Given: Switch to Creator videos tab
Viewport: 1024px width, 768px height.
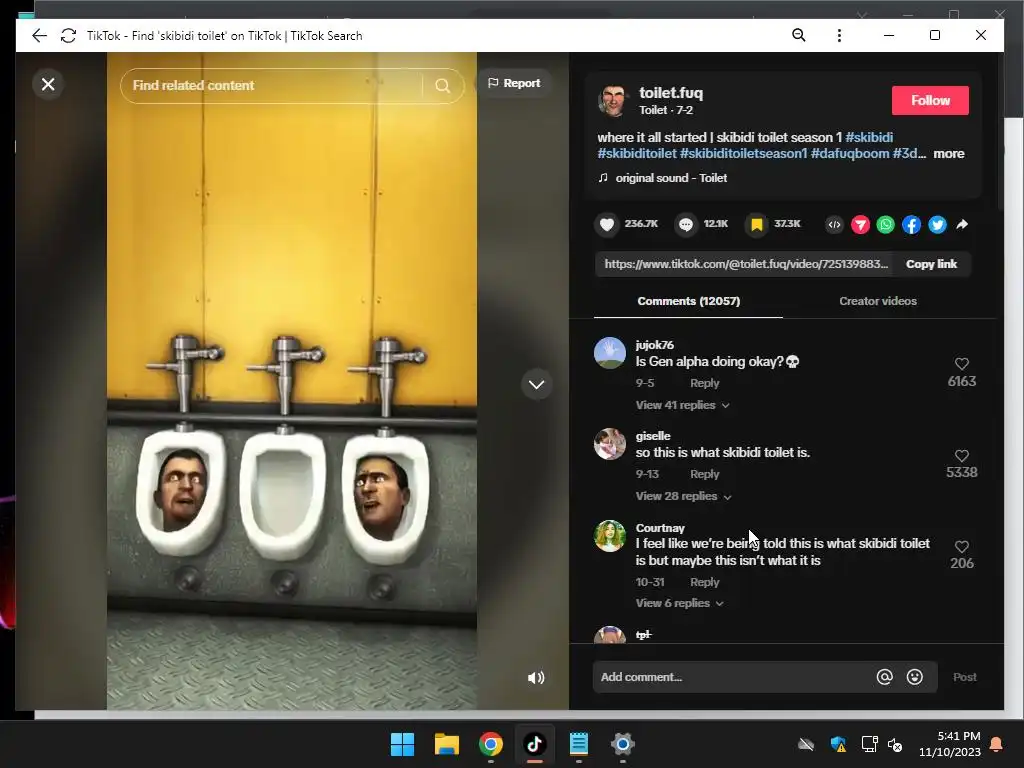Looking at the screenshot, I should tap(878, 301).
